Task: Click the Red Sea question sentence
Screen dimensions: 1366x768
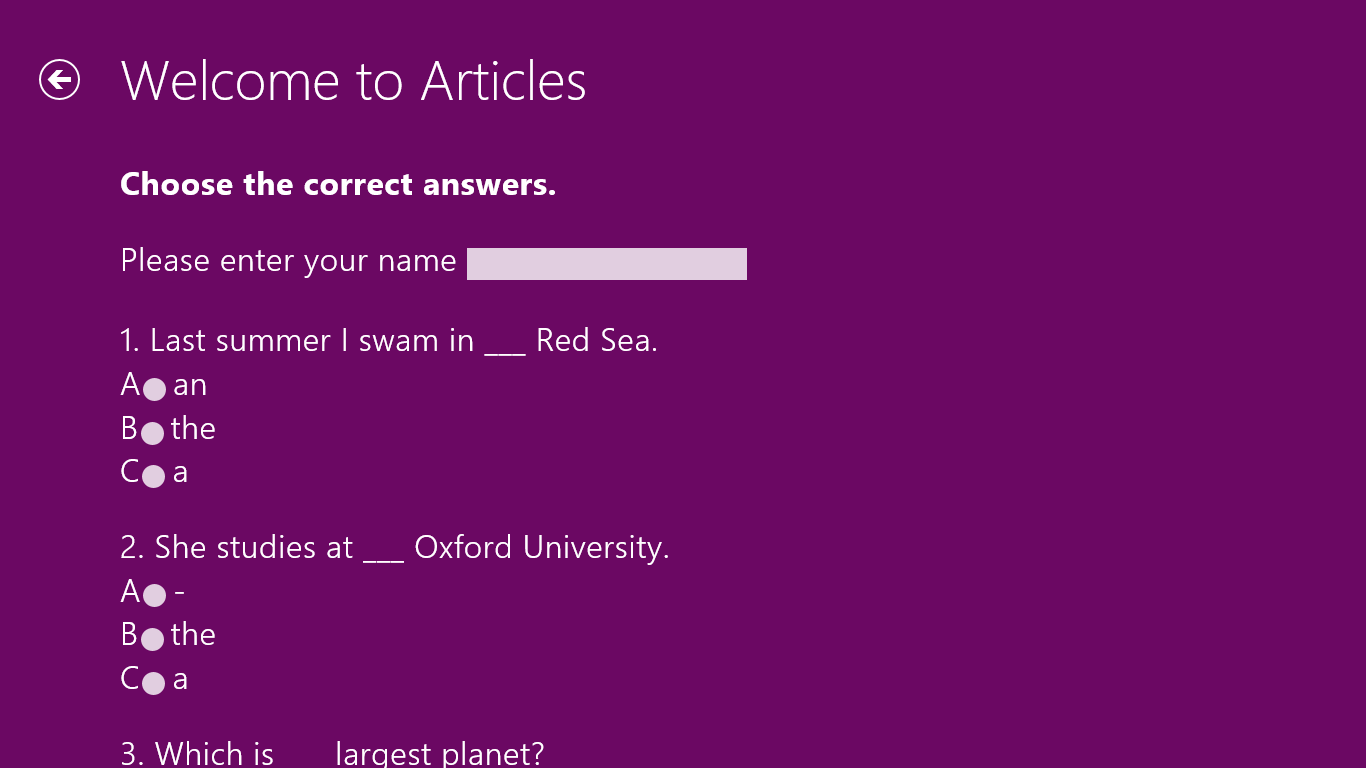Action: click(389, 341)
